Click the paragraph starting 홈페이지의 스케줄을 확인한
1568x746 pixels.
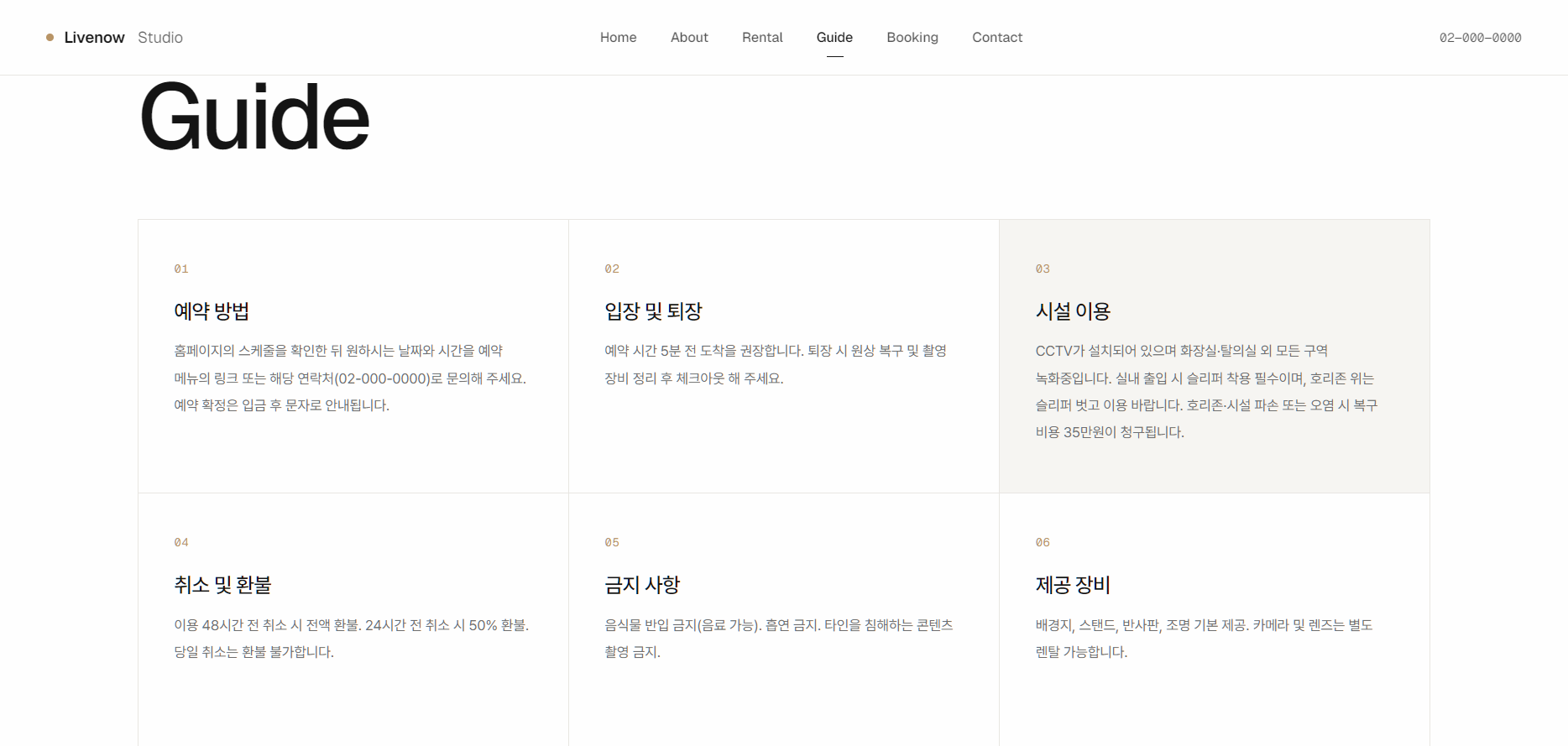click(350, 378)
